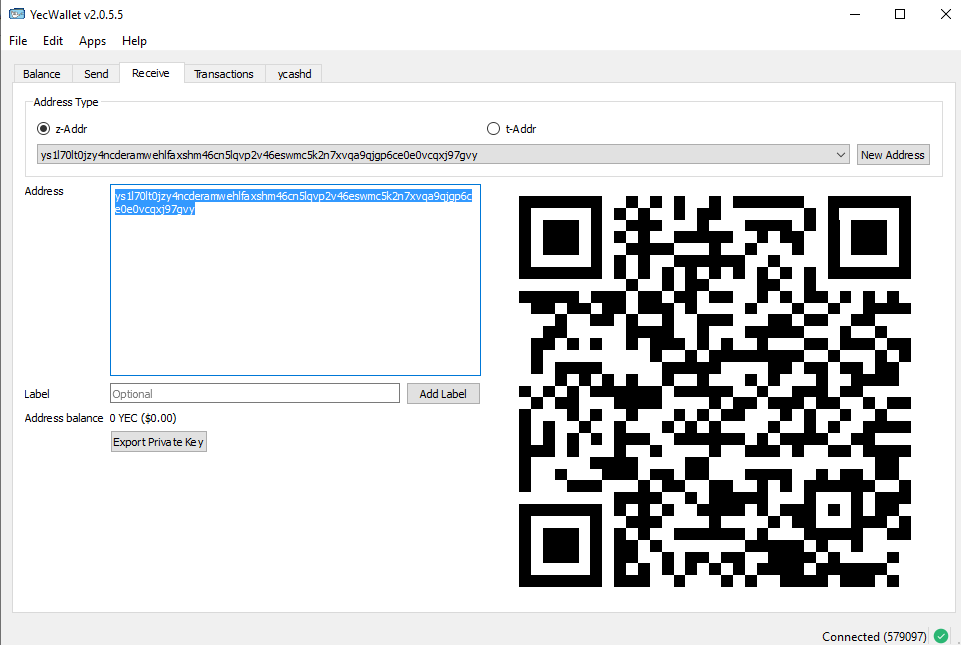
Task: Open the Edit menu
Action: (52, 41)
